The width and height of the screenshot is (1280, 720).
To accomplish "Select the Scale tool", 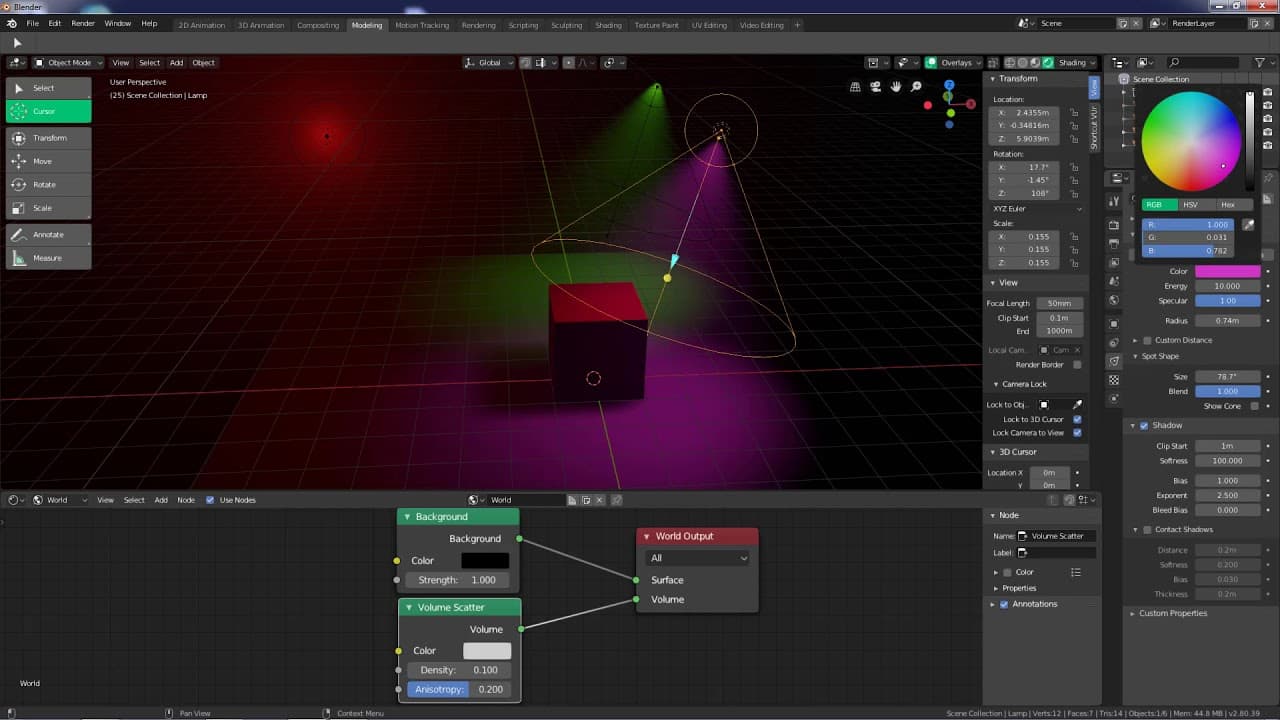I will point(48,208).
